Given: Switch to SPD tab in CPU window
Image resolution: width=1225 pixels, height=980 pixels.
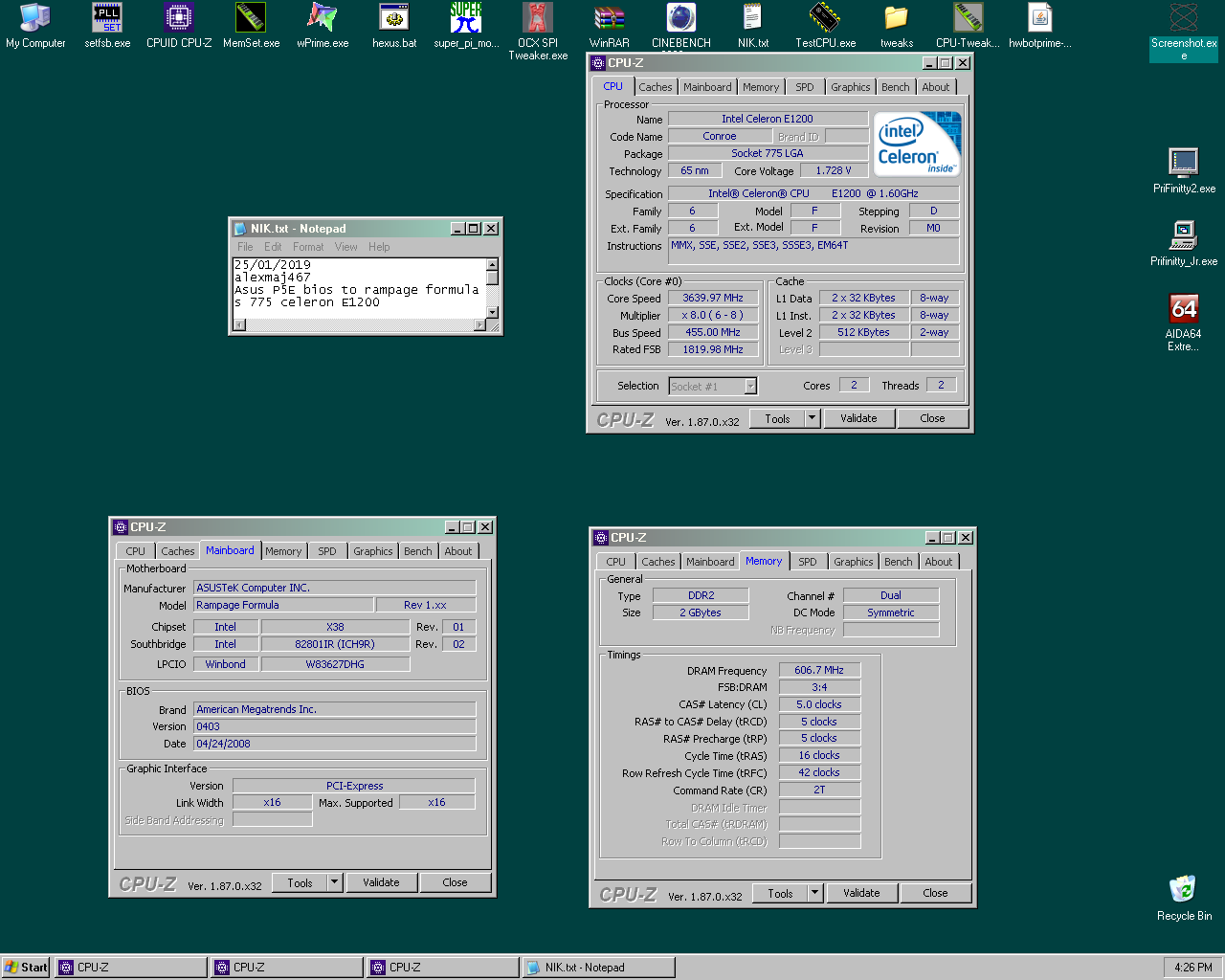Looking at the screenshot, I should tap(805, 87).
